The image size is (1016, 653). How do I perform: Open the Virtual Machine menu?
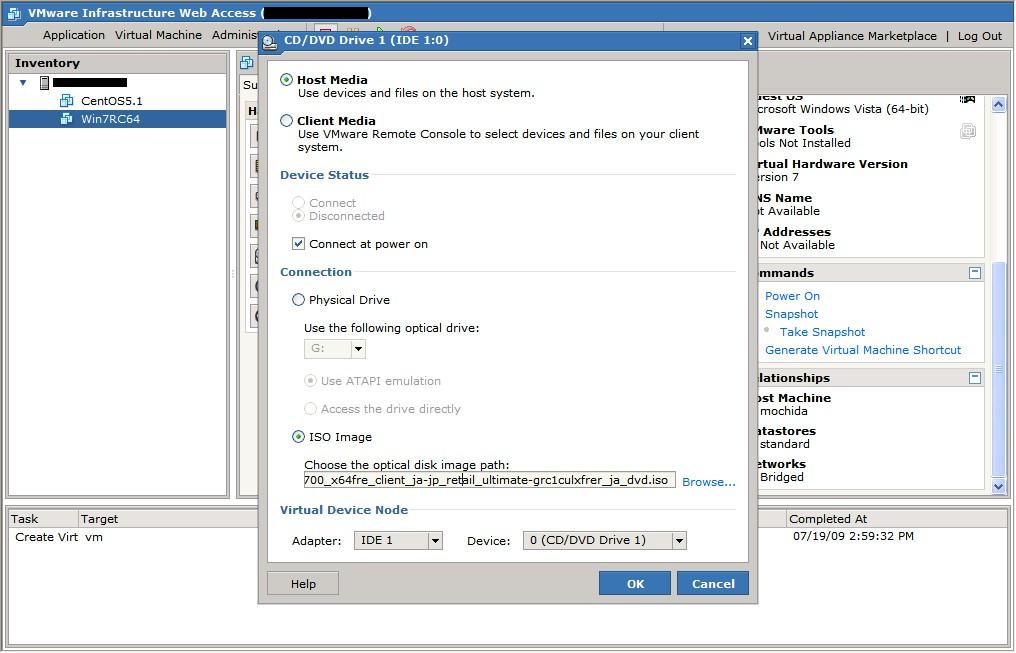[x=158, y=35]
